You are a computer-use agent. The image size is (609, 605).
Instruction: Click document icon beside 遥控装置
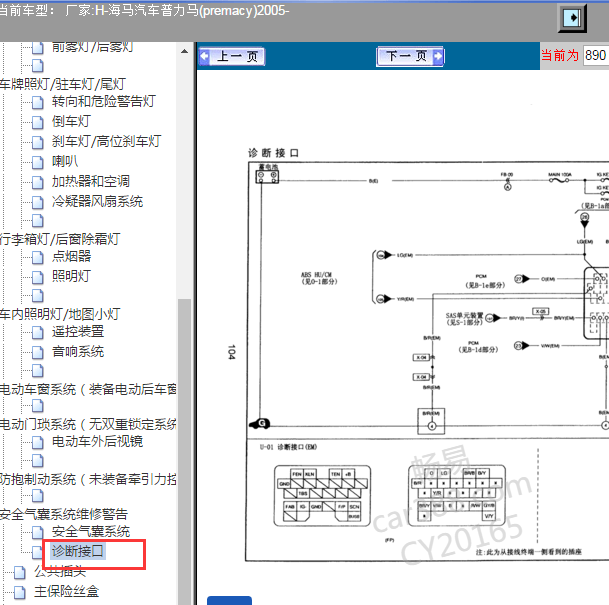38,332
